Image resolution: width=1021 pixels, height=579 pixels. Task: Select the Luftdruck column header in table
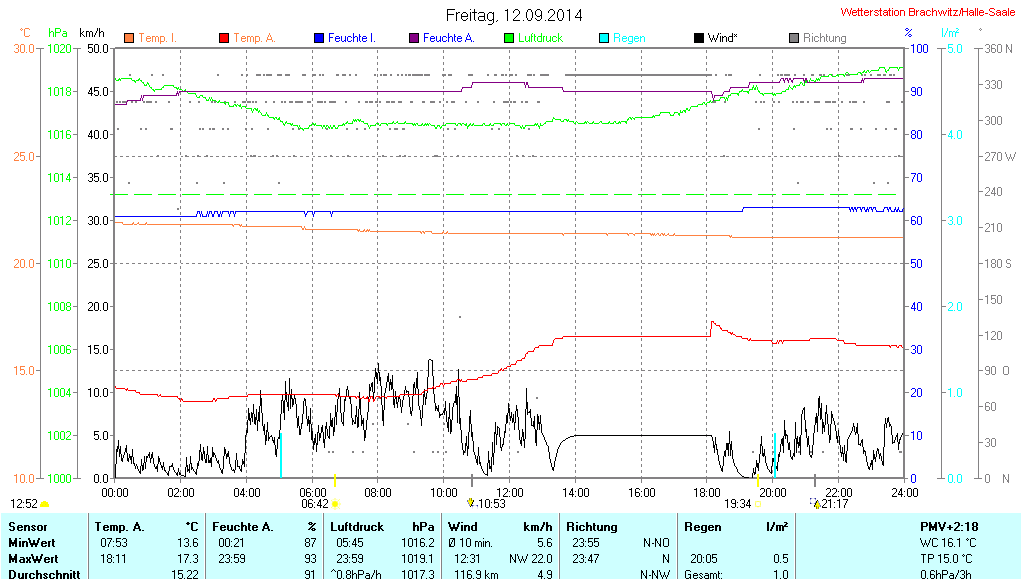point(357,526)
